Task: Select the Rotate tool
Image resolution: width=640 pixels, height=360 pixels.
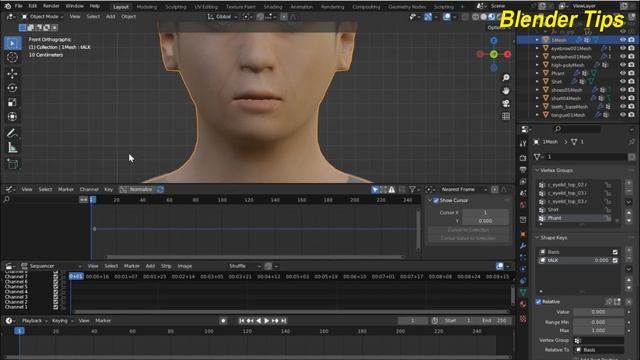Action: click(x=12, y=88)
